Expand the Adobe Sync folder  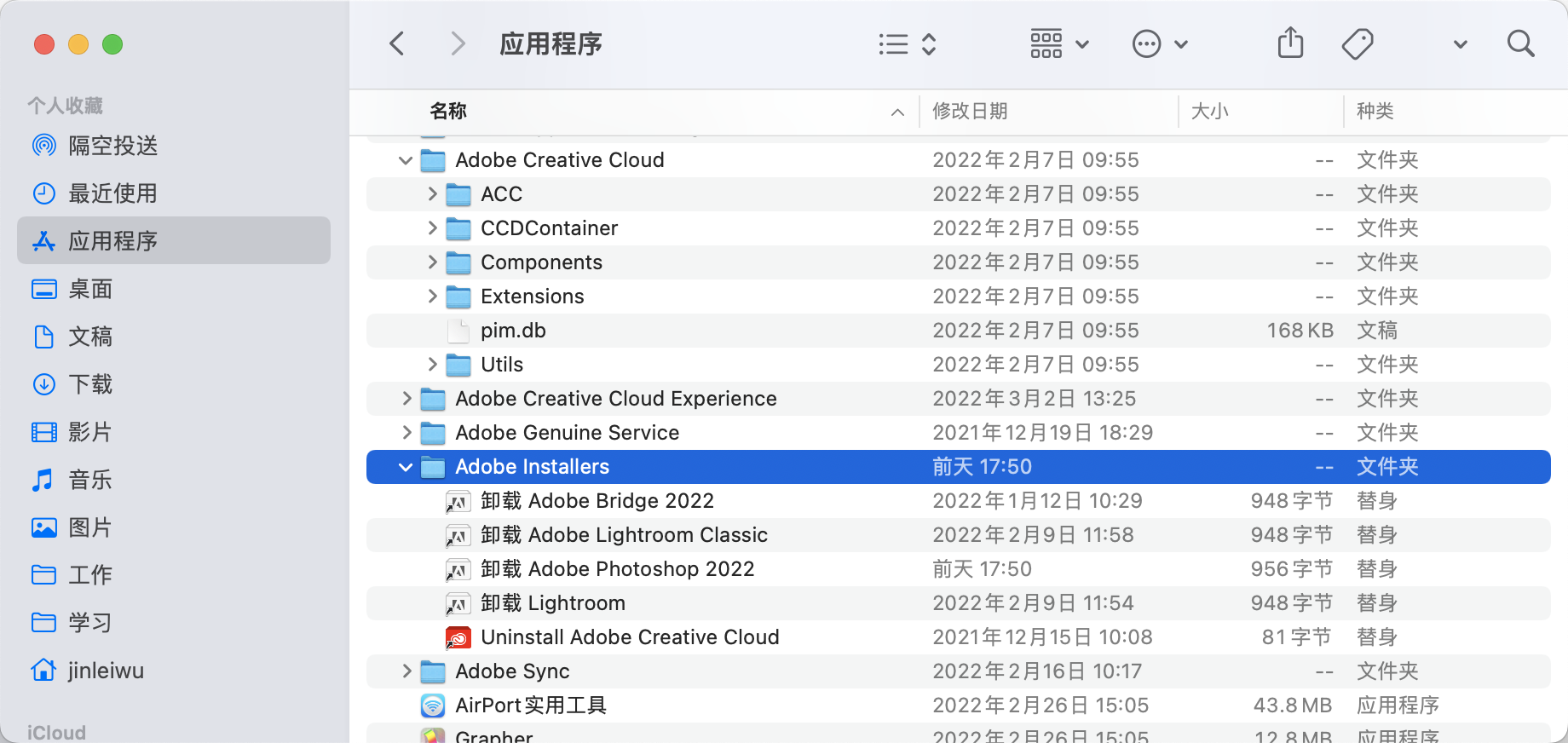tap(406, 671)
